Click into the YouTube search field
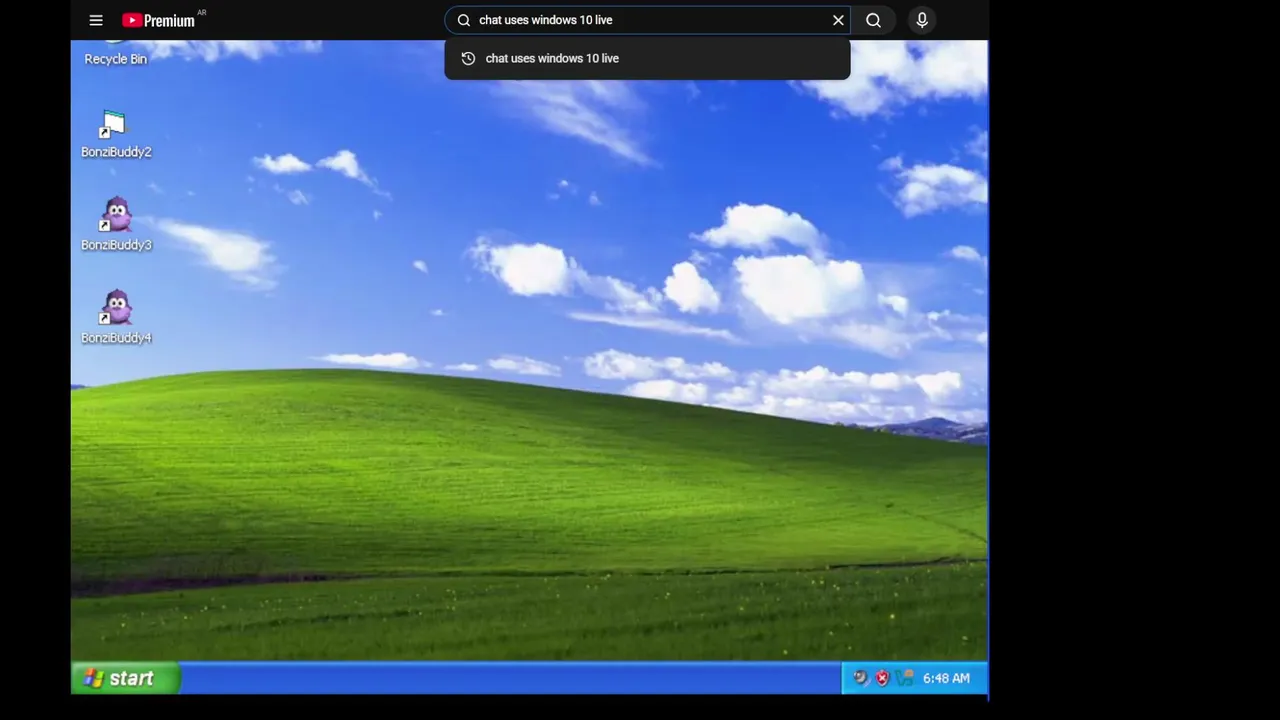Image resolution: width=1280 pixels, height=720 pixels. pyautogui.click(x=650, y=20)
